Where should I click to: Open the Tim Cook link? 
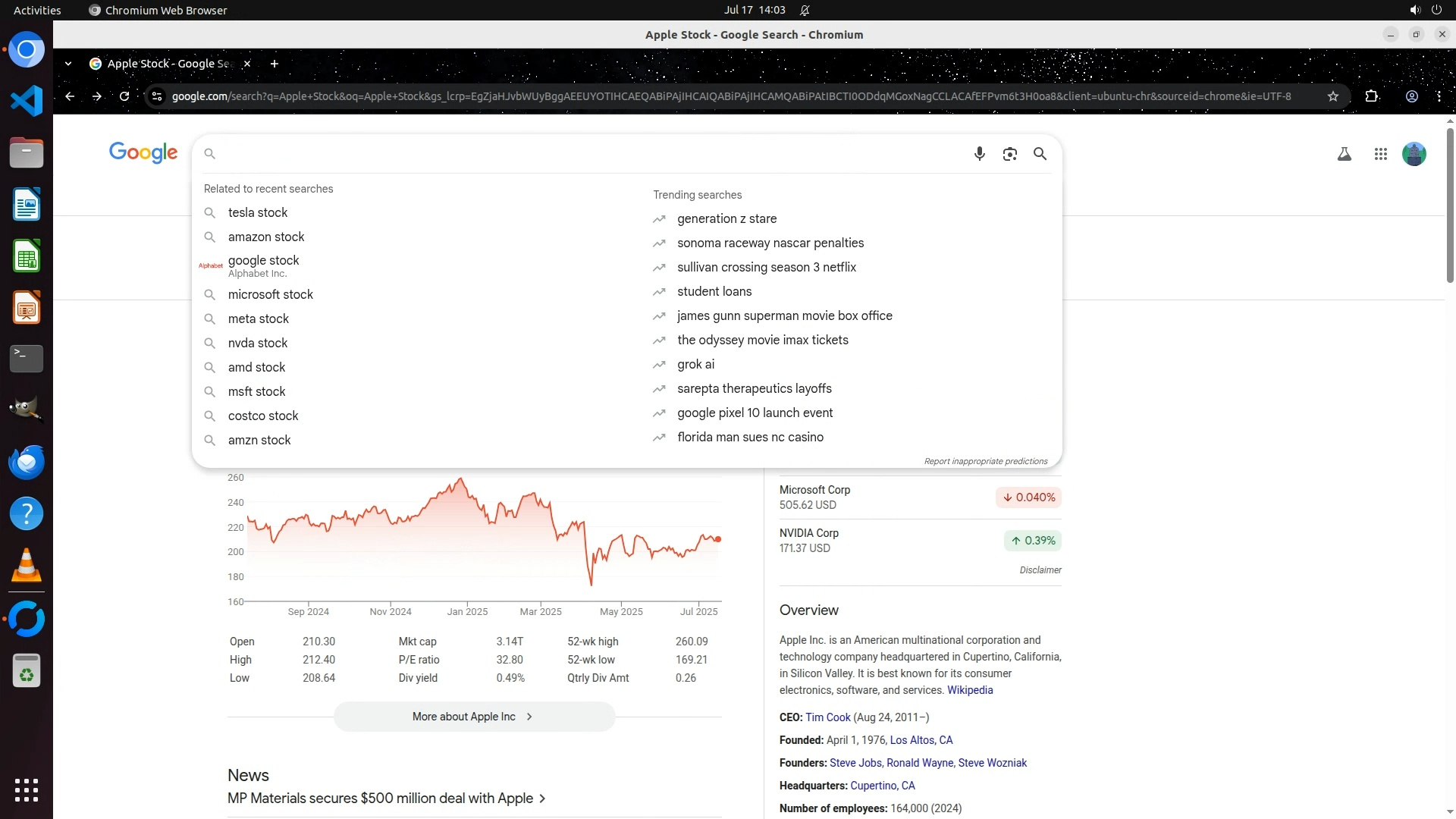coord(827,717)
